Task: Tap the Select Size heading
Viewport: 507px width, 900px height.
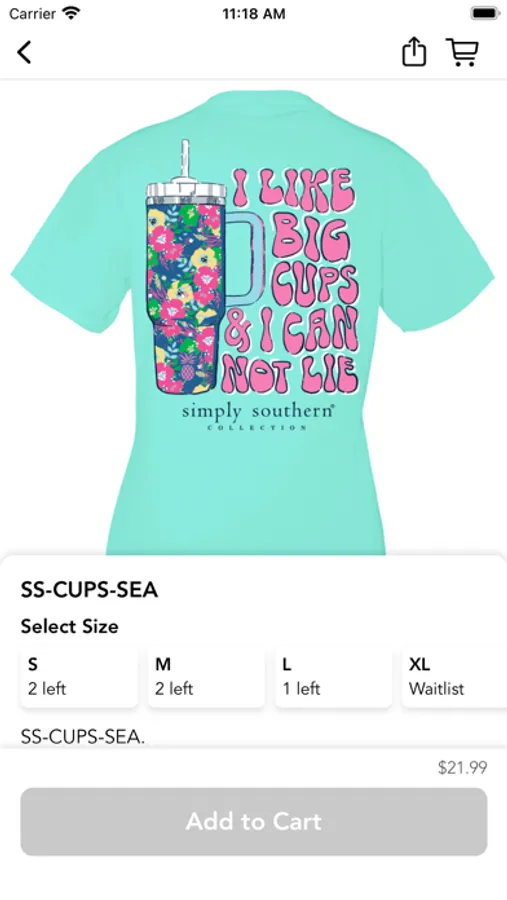Action: click(x=69, y=626)
